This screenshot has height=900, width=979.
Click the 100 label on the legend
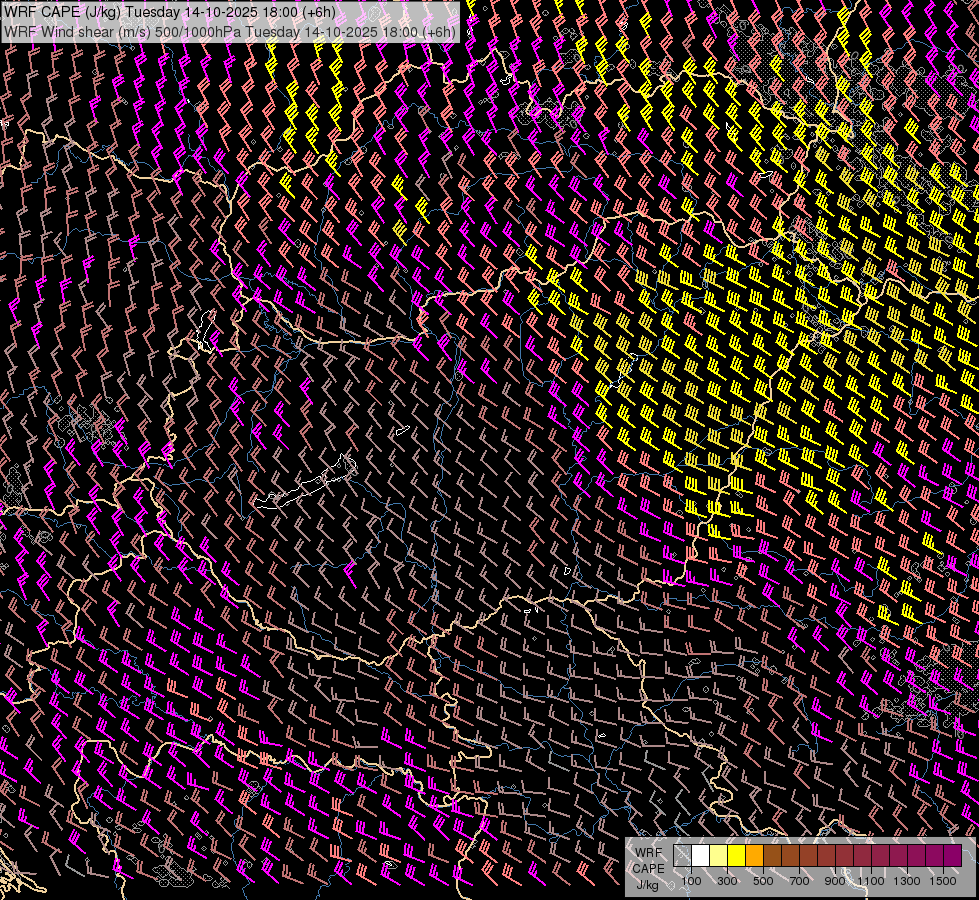(691, 881)
